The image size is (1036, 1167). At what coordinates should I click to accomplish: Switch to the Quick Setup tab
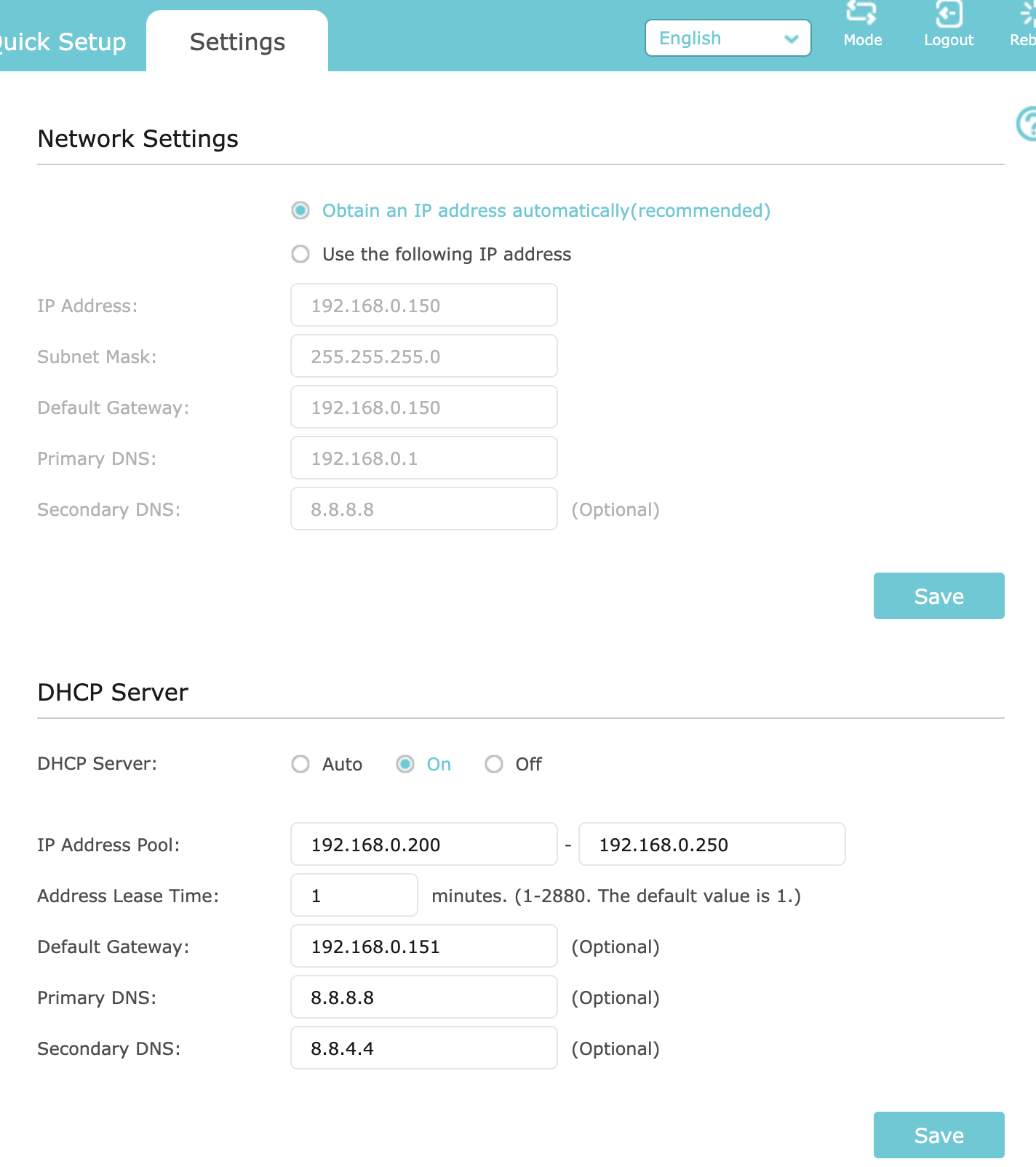click(63, 42)
